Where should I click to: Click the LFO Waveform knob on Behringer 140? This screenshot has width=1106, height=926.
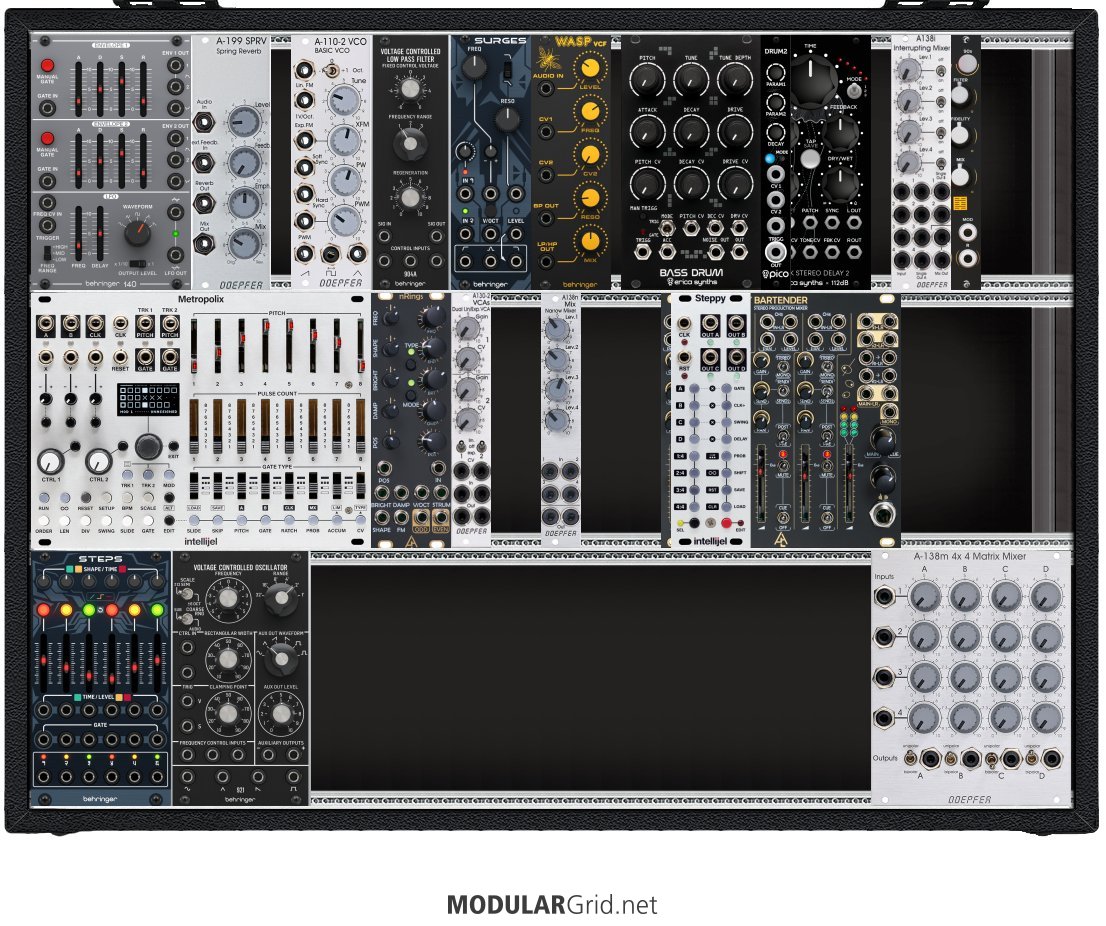(x=138, y=231)
